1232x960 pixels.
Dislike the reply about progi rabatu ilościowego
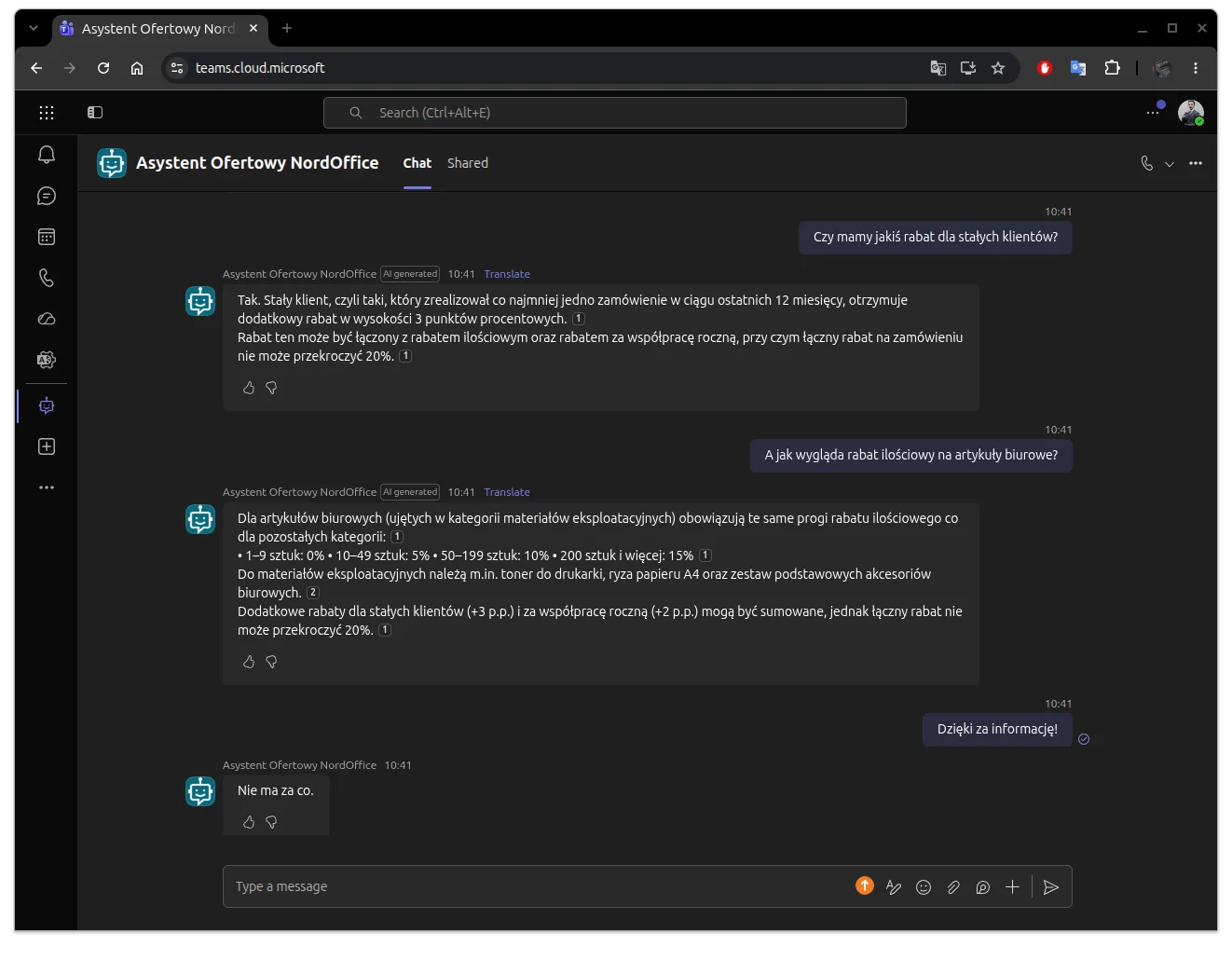(x=271, y=662)
